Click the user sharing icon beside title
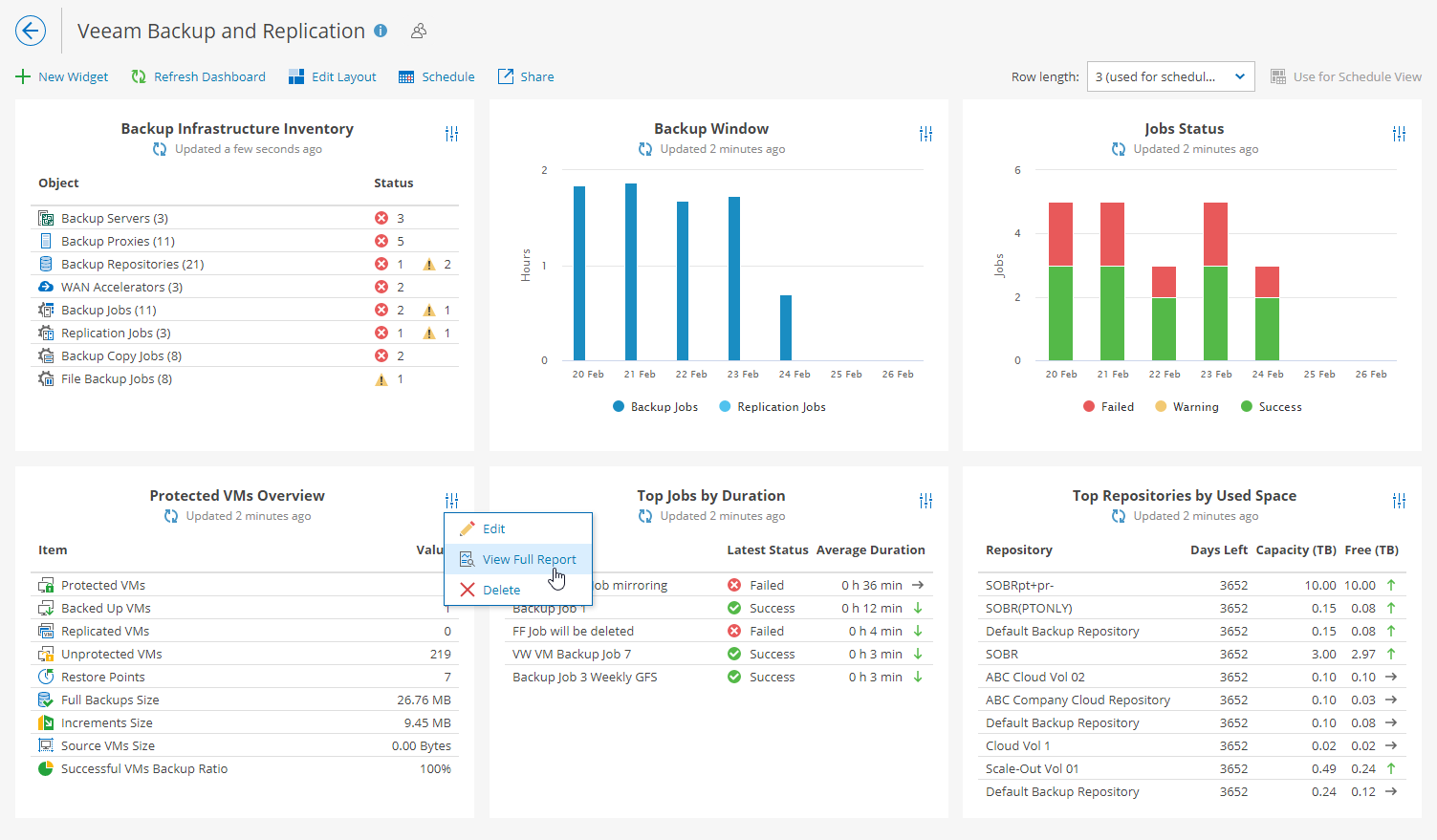Image resolution: width=1437 pixels, height=840 pixels. click(419, 31)
